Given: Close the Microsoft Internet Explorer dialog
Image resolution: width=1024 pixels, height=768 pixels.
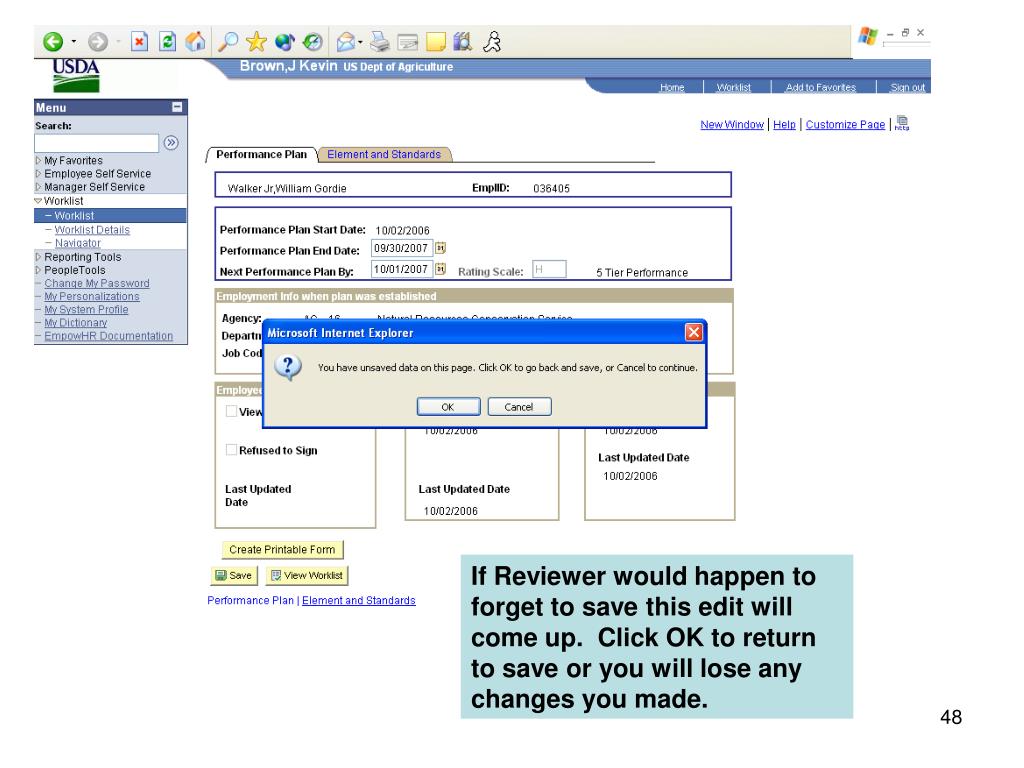Looking at the screenshot, I should [x=694, y=332].
